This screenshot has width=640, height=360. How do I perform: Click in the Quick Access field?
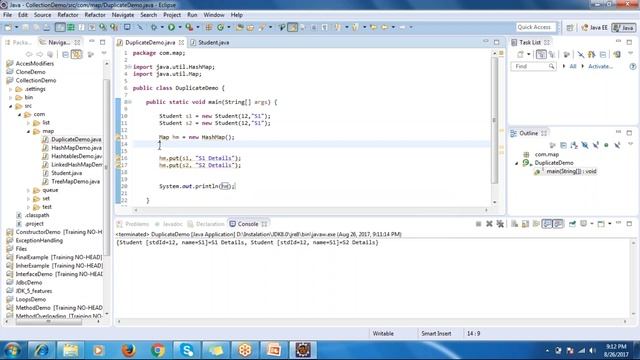point(536,27)
